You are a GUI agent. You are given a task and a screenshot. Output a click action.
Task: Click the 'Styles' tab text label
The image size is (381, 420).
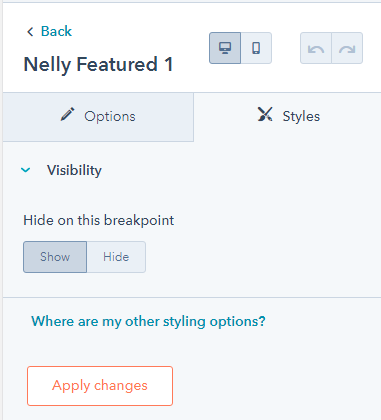coord(301,116)
